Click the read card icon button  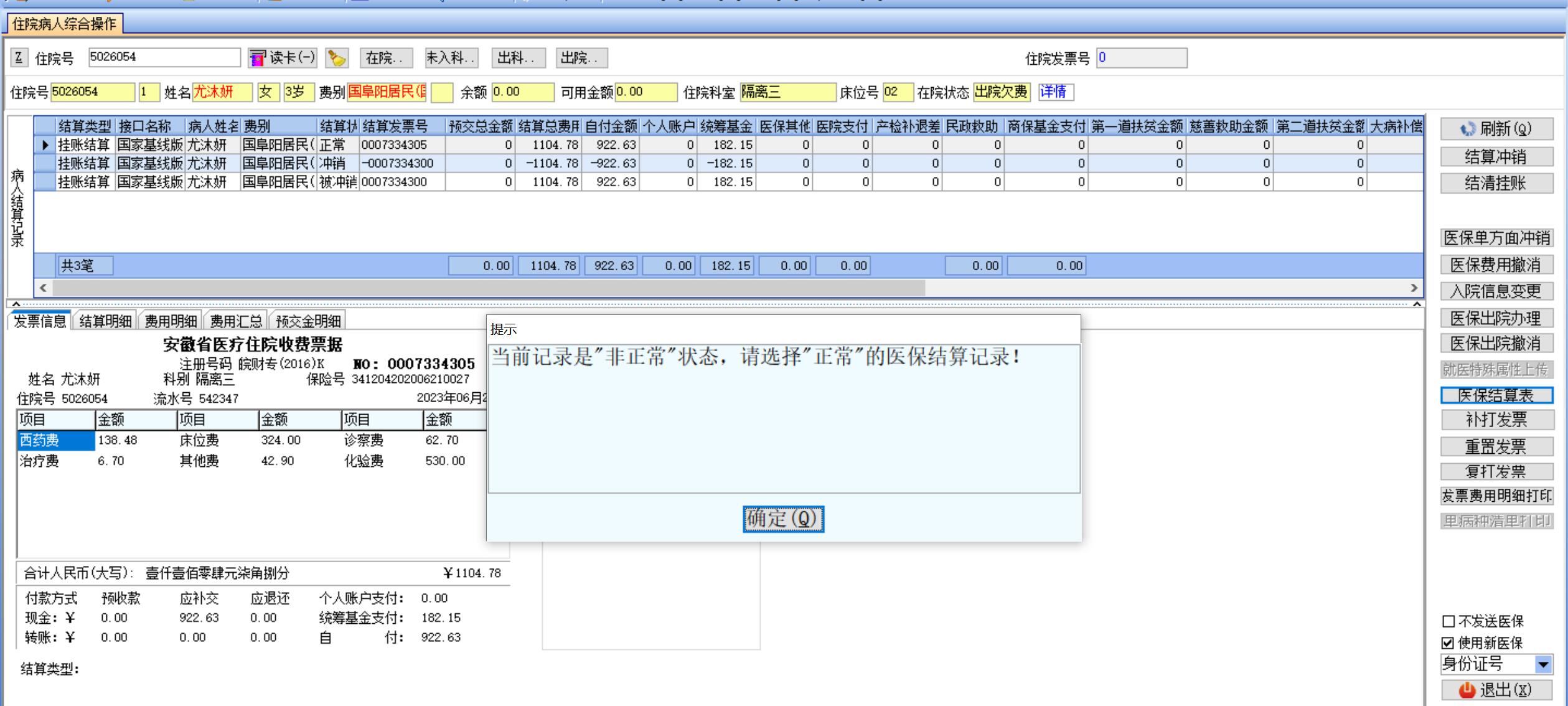tap(283, 58)
